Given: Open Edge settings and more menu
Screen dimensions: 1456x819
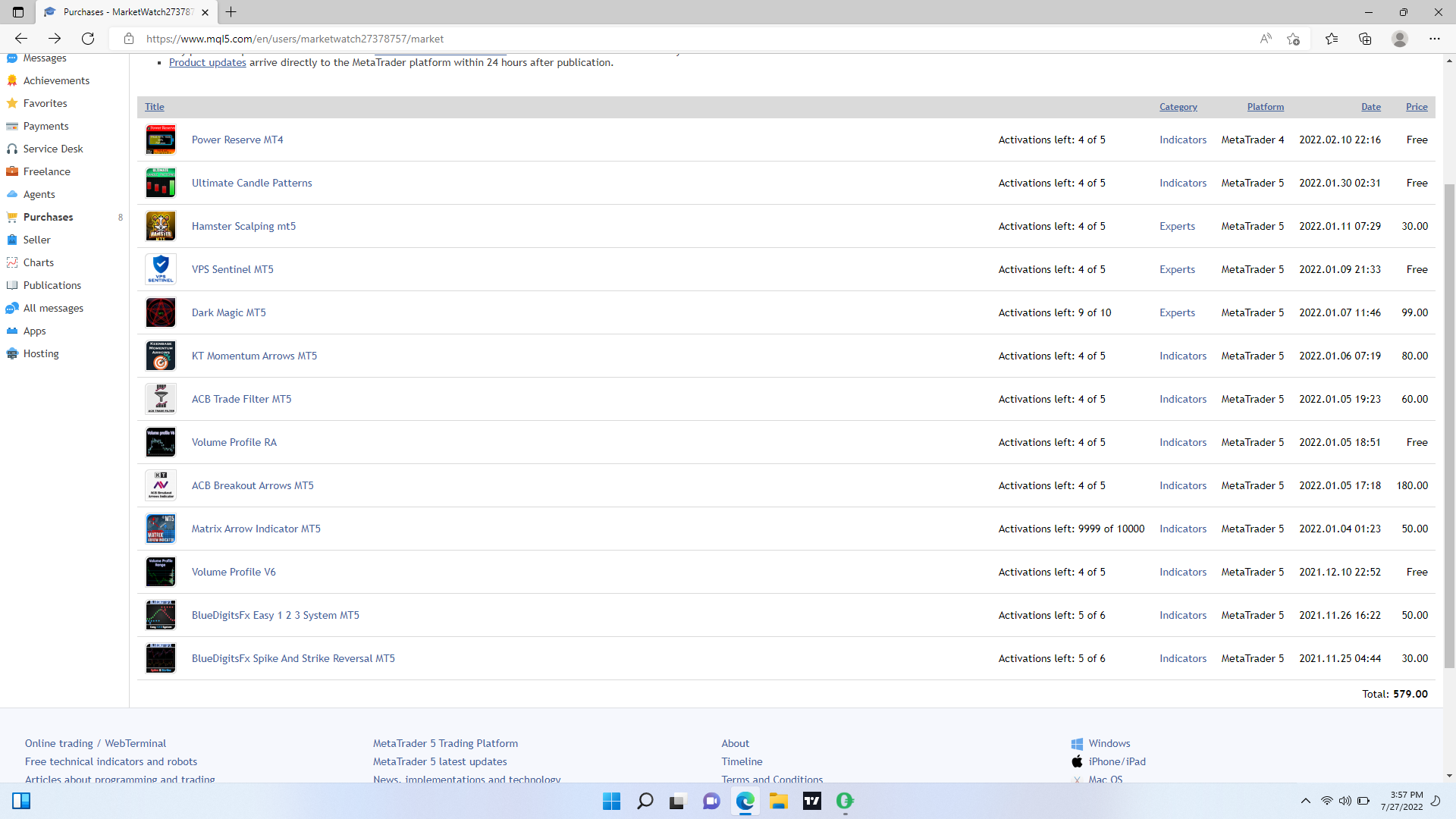Looking at the screenshot, I should pyautogui.click(x=1434, y=39).
